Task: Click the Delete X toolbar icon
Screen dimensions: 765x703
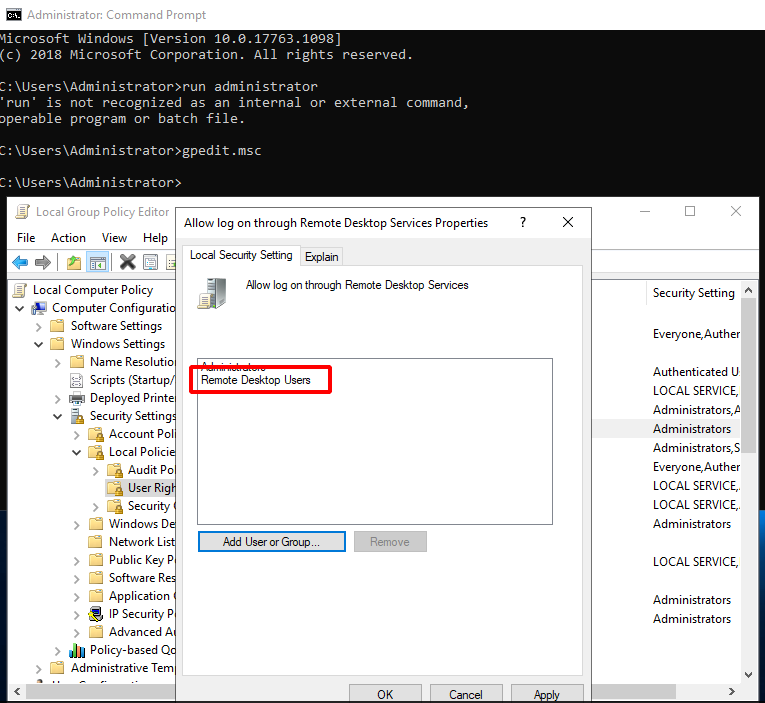Action: [127, 263]
